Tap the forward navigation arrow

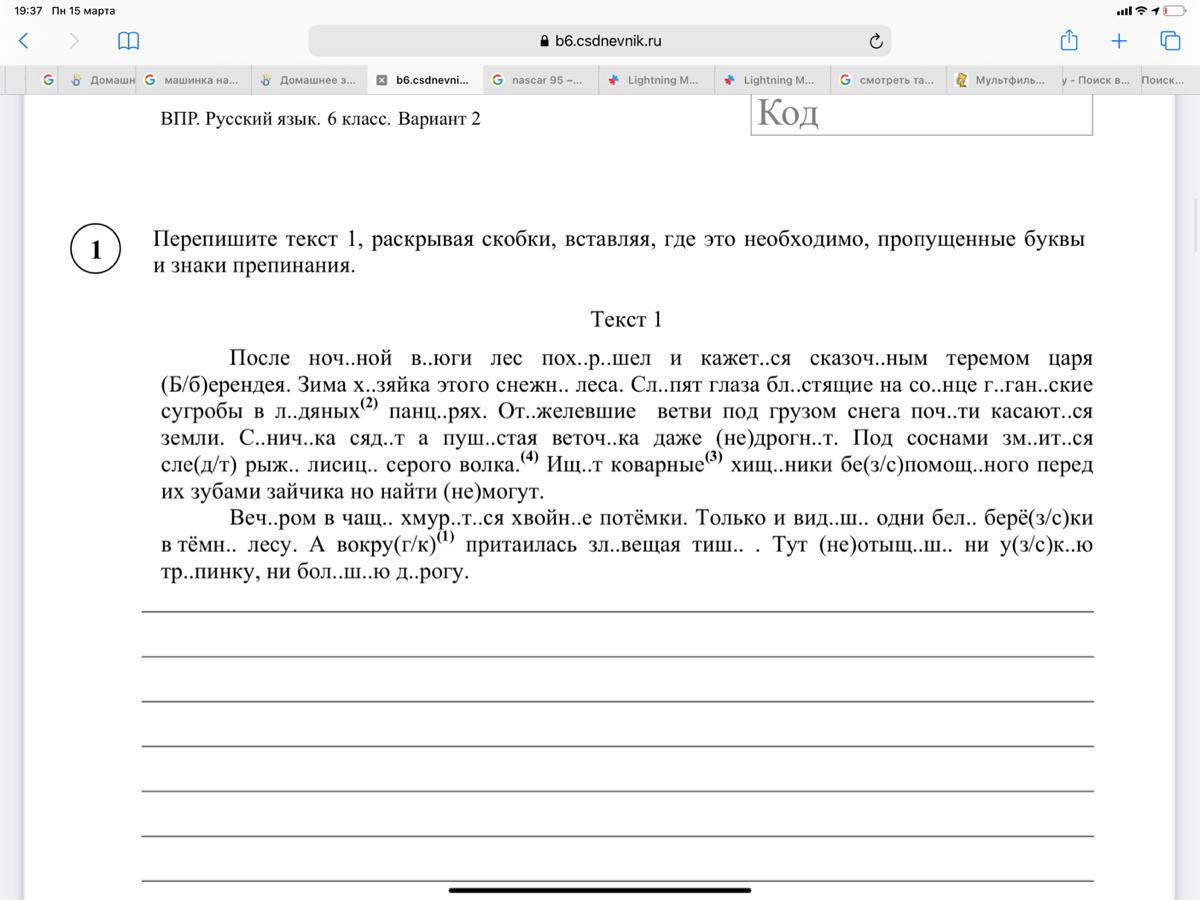(x=74, y=41)
